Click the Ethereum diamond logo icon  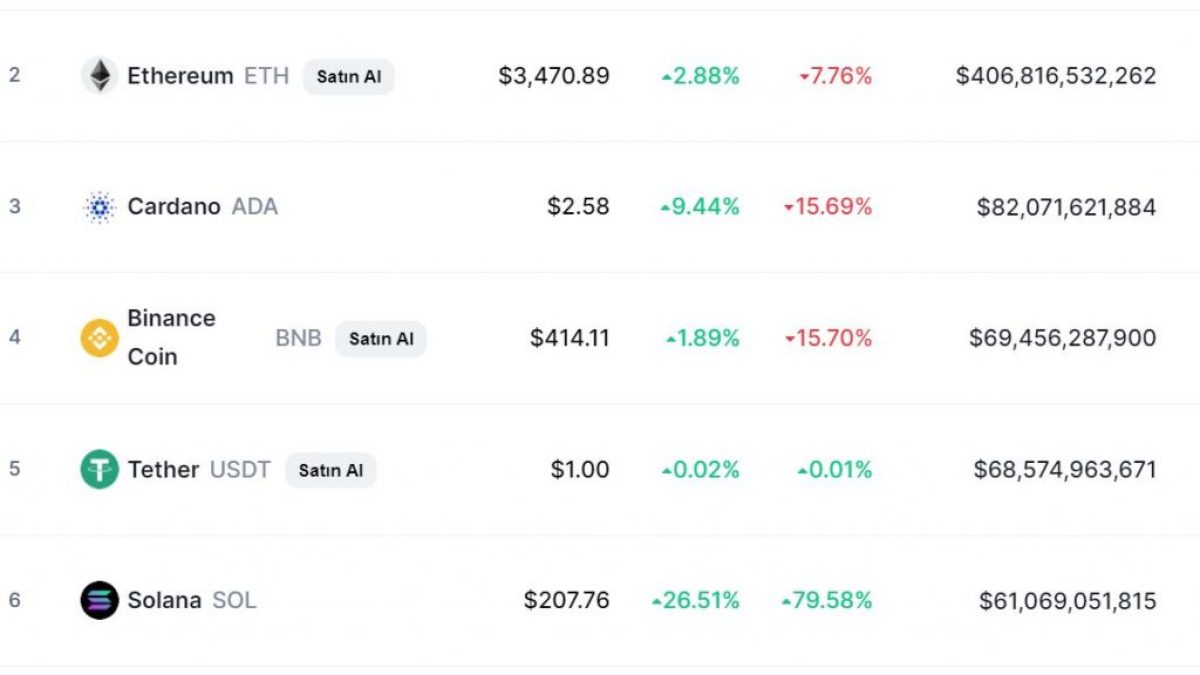pyautogui.click(x=99, y=76)
